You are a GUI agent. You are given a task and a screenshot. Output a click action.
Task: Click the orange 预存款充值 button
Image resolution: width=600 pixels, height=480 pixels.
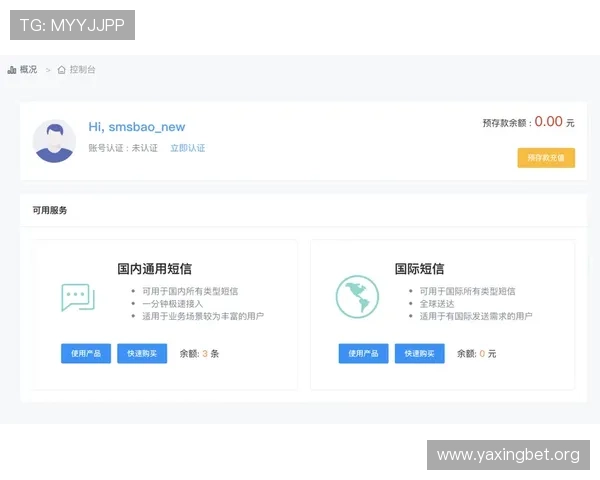tap(546, 158)
